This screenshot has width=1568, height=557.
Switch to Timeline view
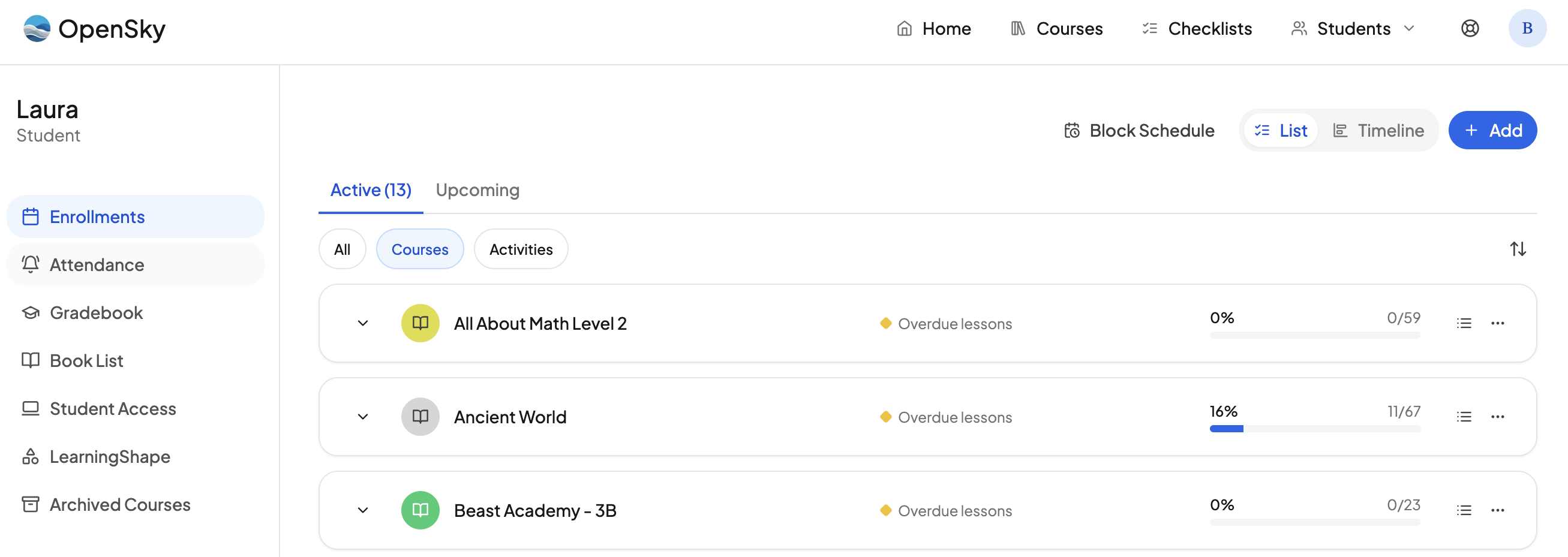click(1378, 130)
